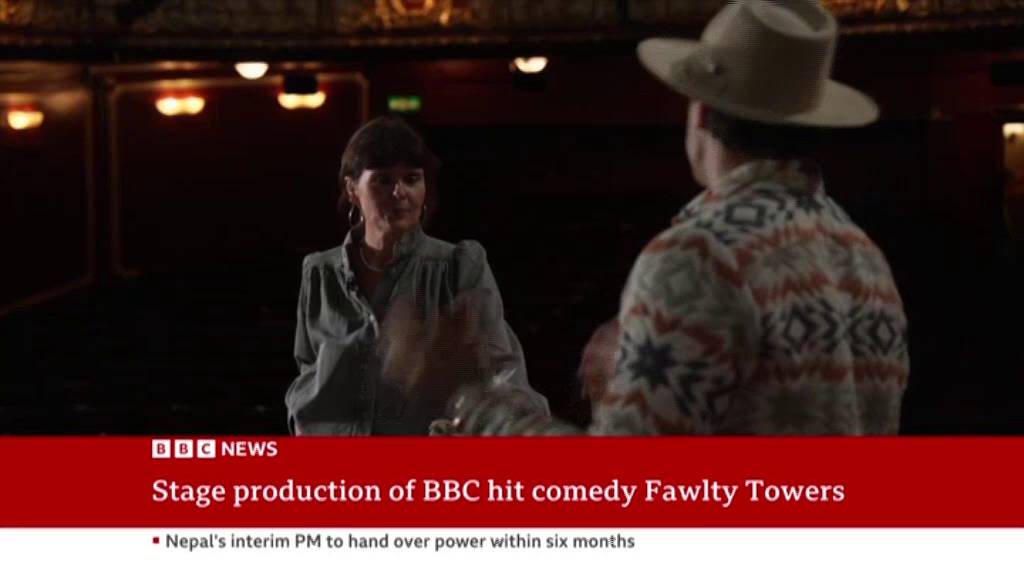Click the woman's hoop earring
This screenshot has height=576, width=1024.
(355, 216)
